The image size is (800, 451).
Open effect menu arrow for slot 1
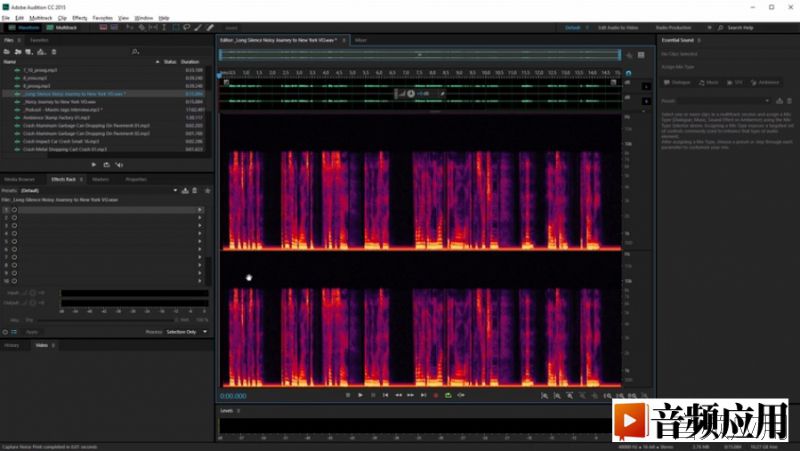(x=199, y=210)
